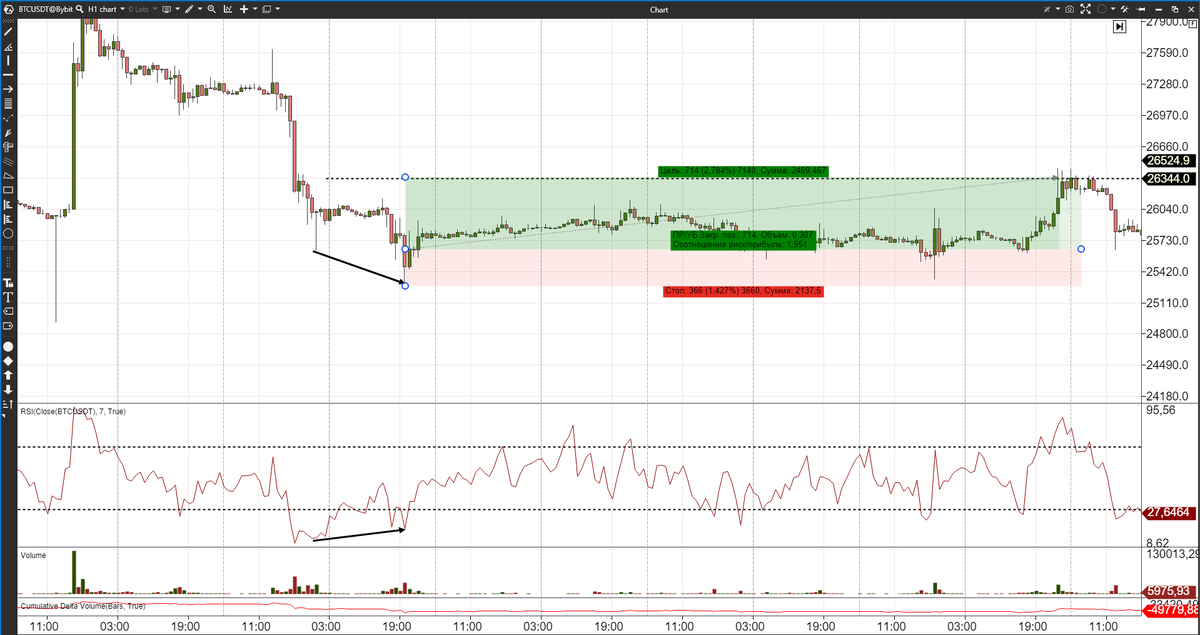Click the small F price scale button

[x=1193, y=24]
